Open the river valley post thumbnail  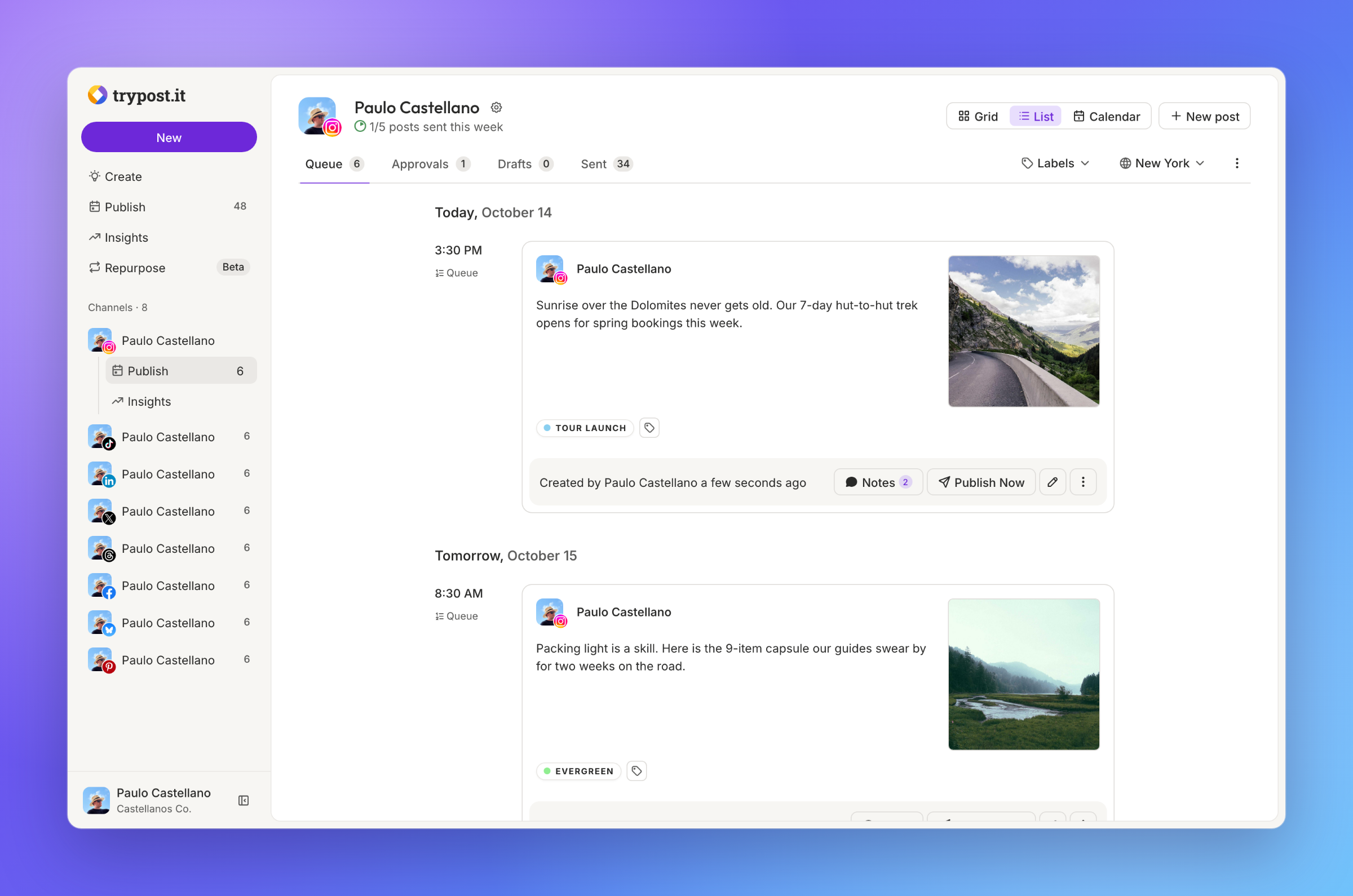[x=1023, y=675]
